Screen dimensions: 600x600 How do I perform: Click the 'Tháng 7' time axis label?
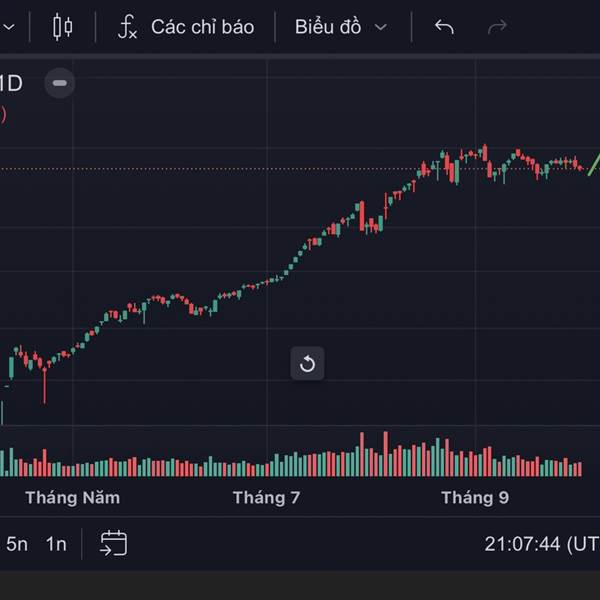pos(266,497)
